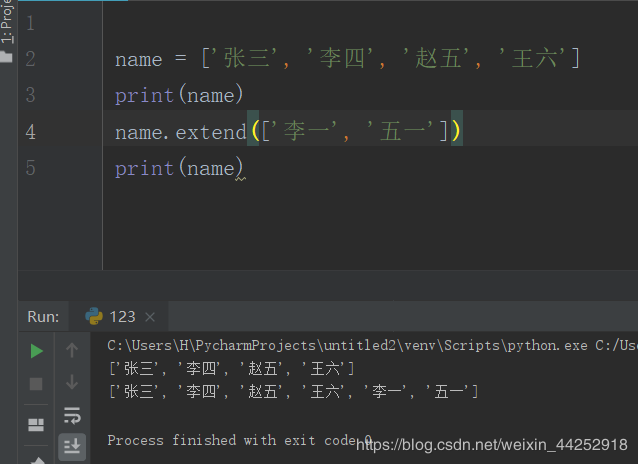
Task: Click line number 5 in the gutter
Action: [31, 168]
